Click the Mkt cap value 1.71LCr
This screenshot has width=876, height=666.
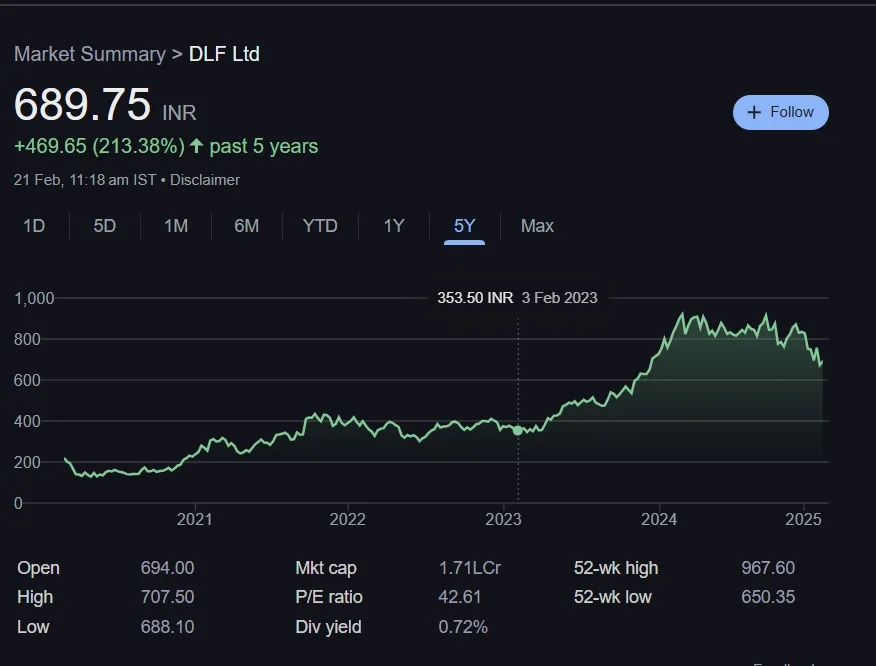[x=470, y=568]
